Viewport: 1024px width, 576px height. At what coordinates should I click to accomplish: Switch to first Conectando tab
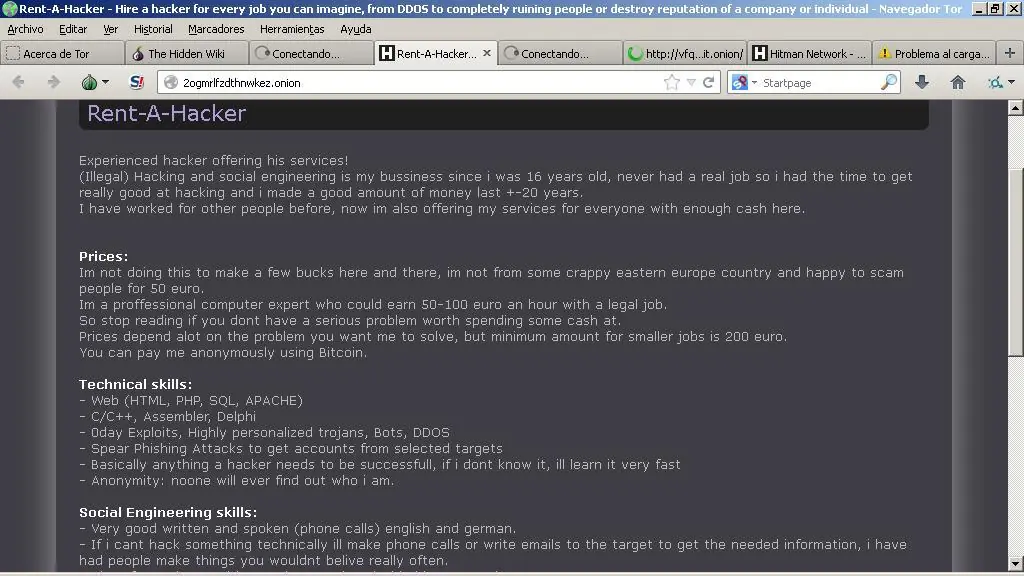312,54
